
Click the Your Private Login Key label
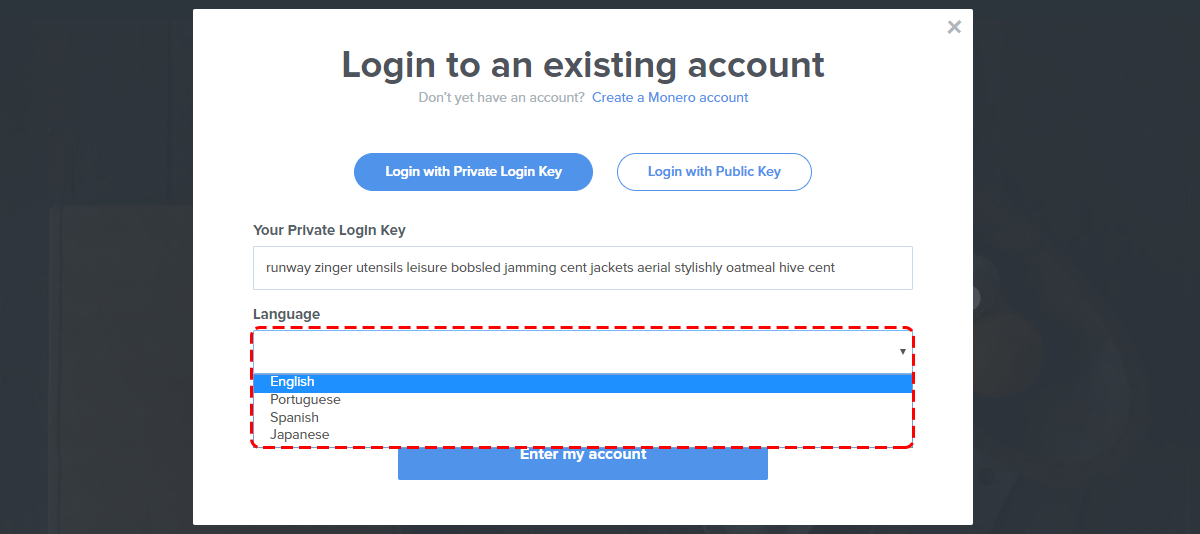pos(329,230)
